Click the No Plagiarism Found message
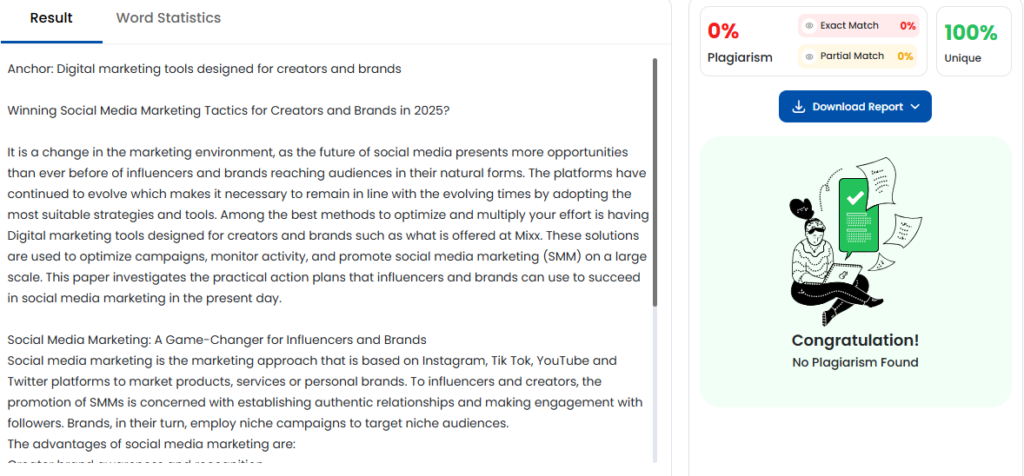 (x=855, y=362)
